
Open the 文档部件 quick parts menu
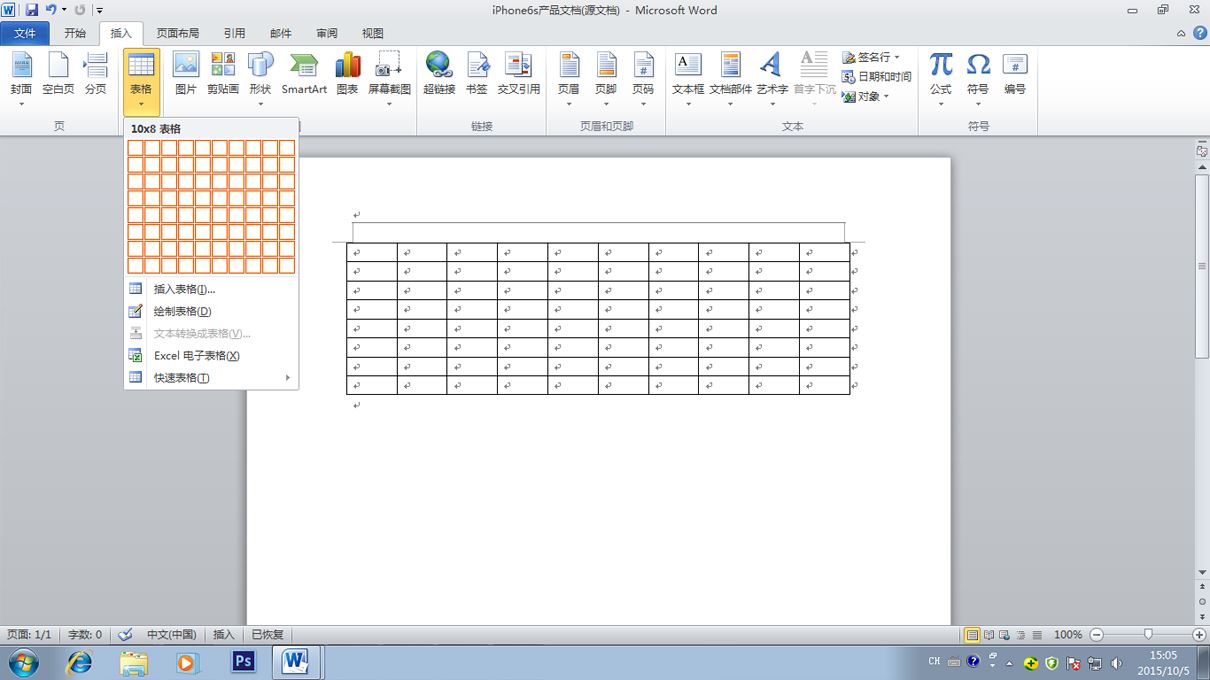(730, 78)
